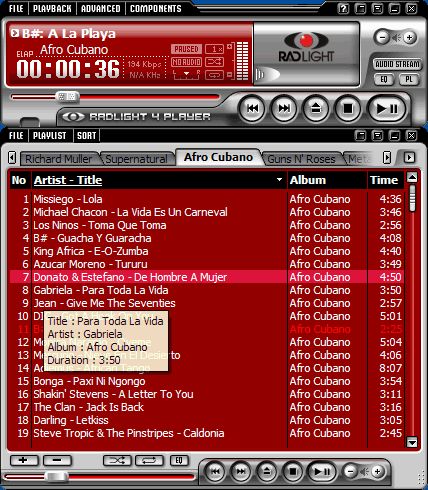This screenshot has height=490, width=428.
Task: Toggle repeat indicator in main display
Action: point(214,75)
